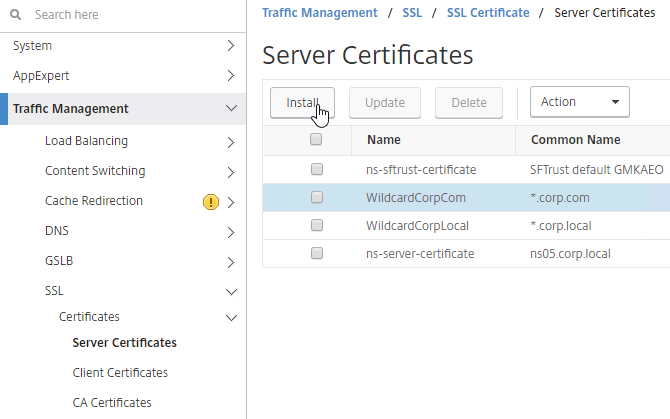Image resolution: width=670 pixels, height=419 pixels.
Task: Click the SFTrust default GMKAEO cell
Action: click(597, 170)
